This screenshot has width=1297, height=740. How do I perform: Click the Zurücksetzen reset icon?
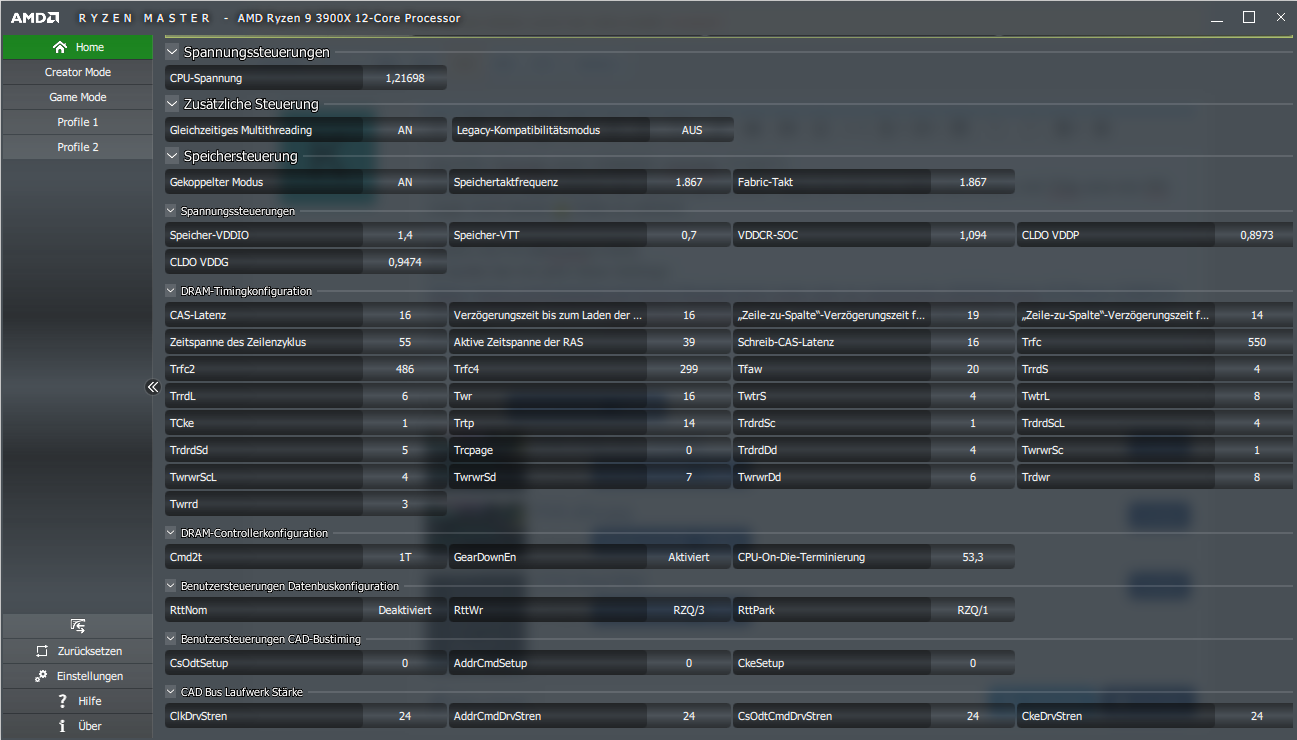pyautogui.click(x=41, y=651)
